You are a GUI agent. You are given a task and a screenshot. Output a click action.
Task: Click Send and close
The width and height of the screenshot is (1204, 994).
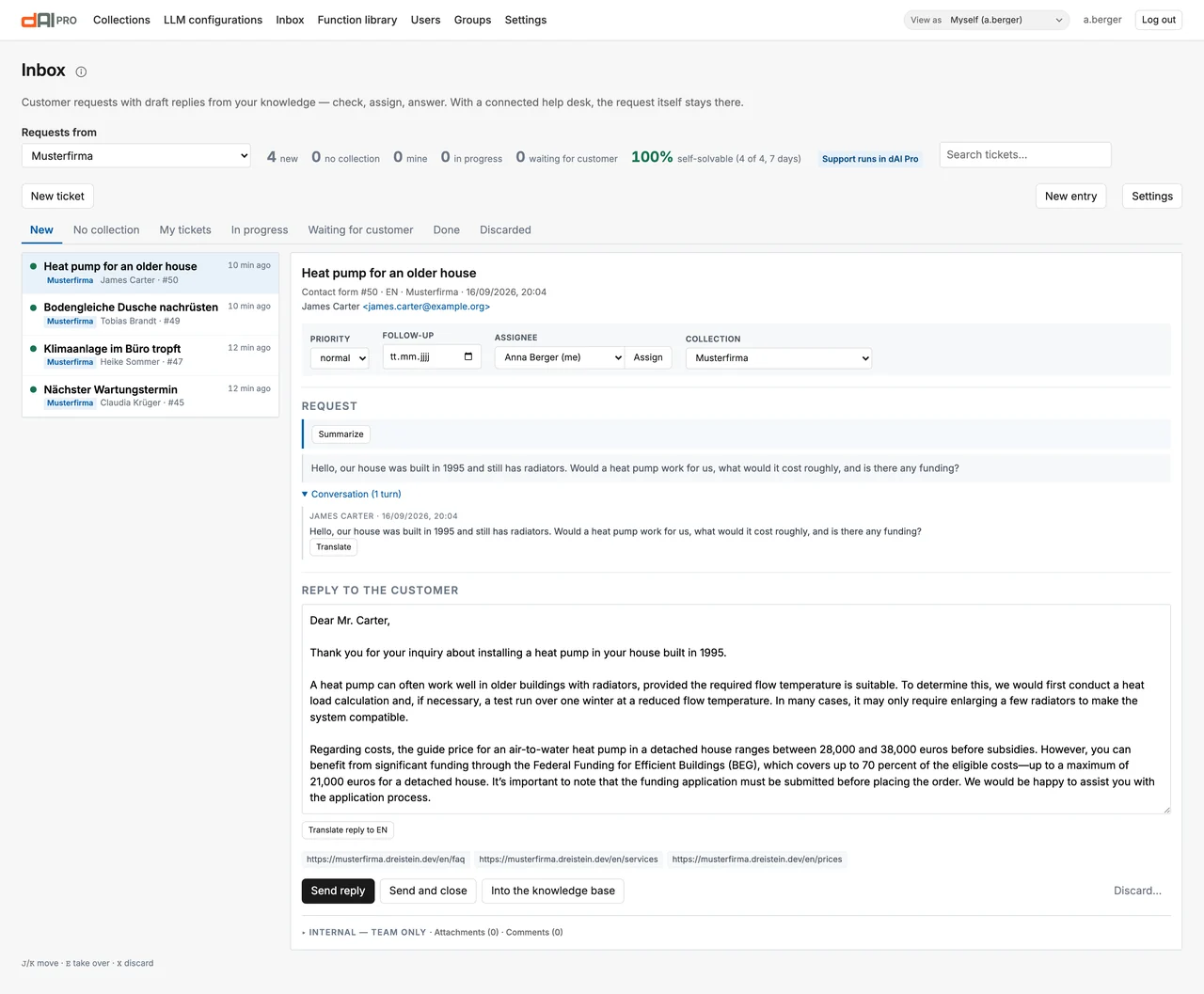coord(428,891)
